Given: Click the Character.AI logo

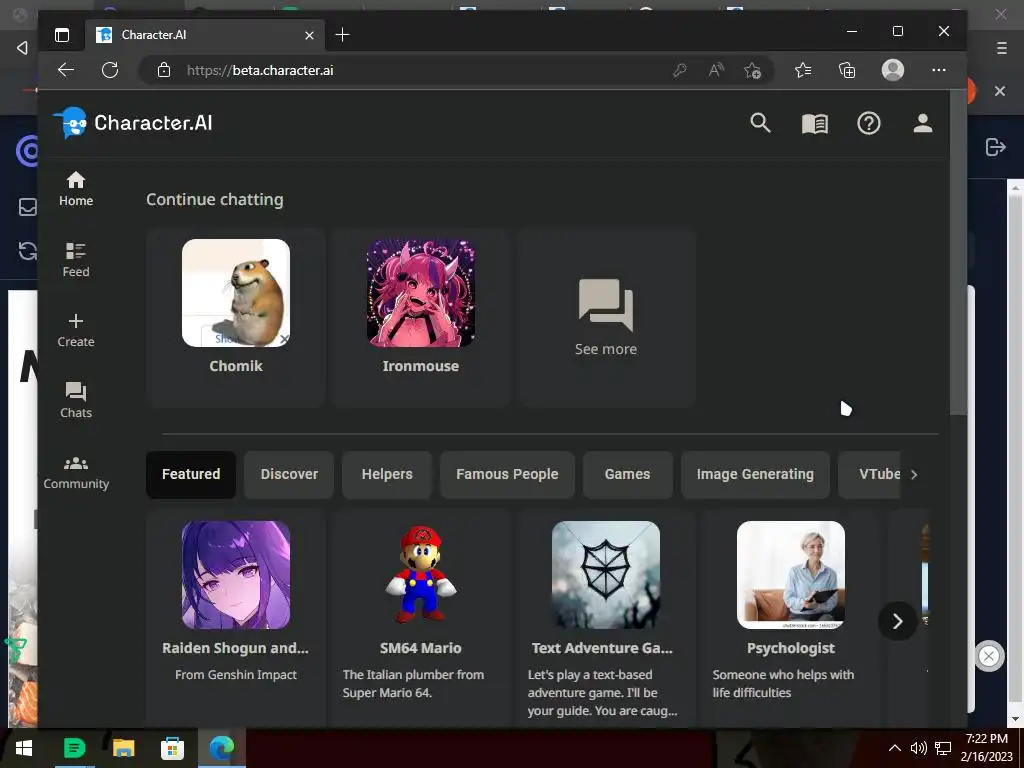Looking at the screenshot, I should pos(133,123).
